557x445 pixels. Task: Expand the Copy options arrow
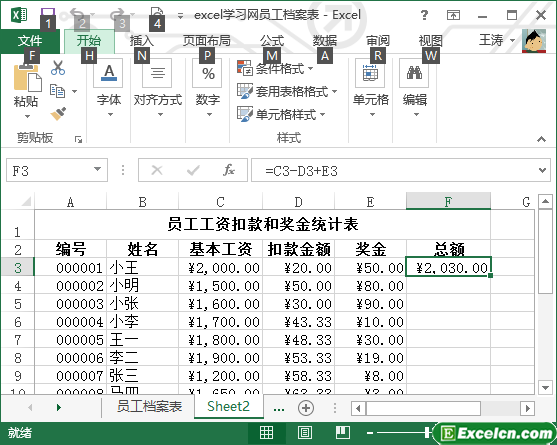point(75,91)
